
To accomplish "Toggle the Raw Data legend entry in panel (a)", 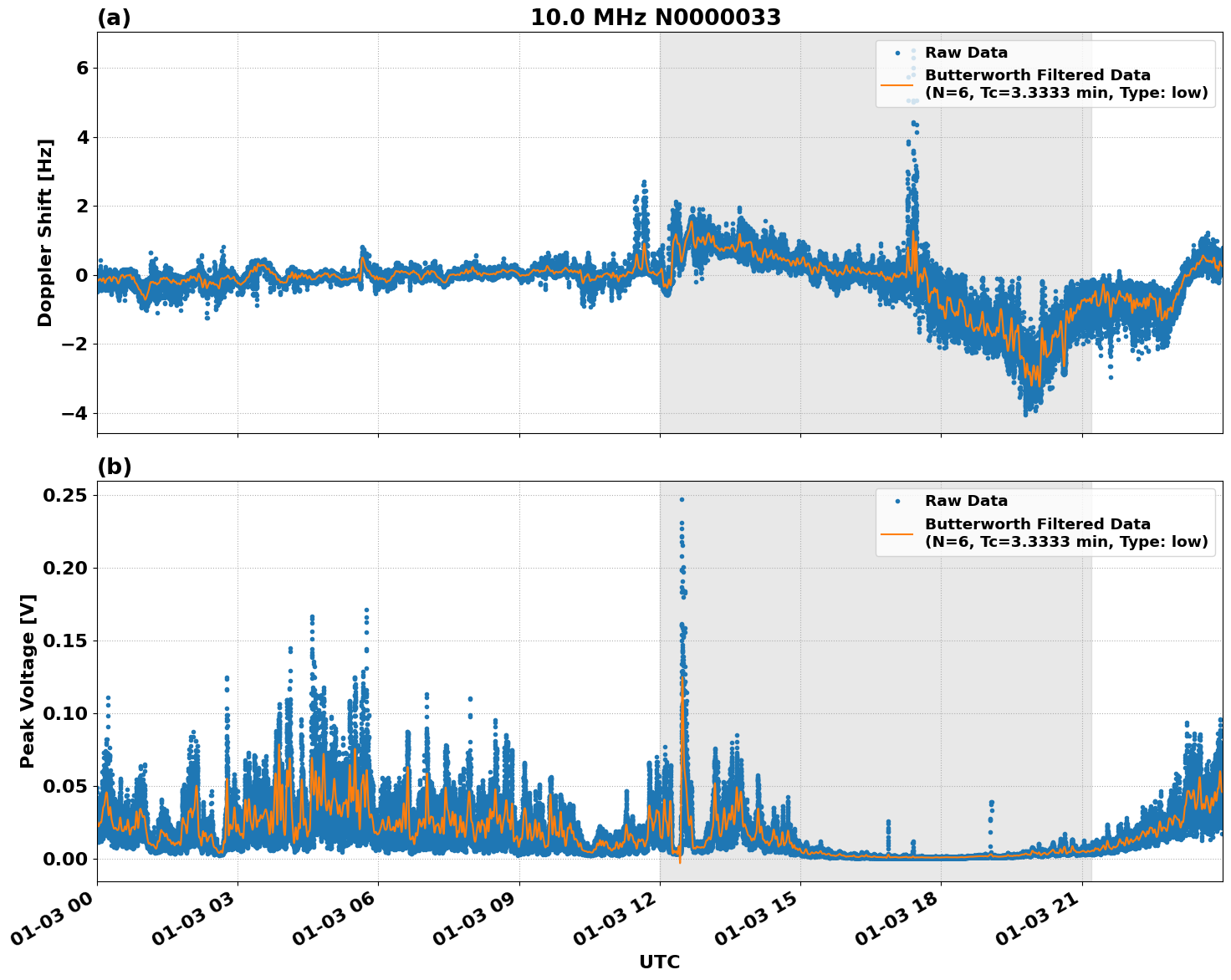I will [x=967, y=52].
